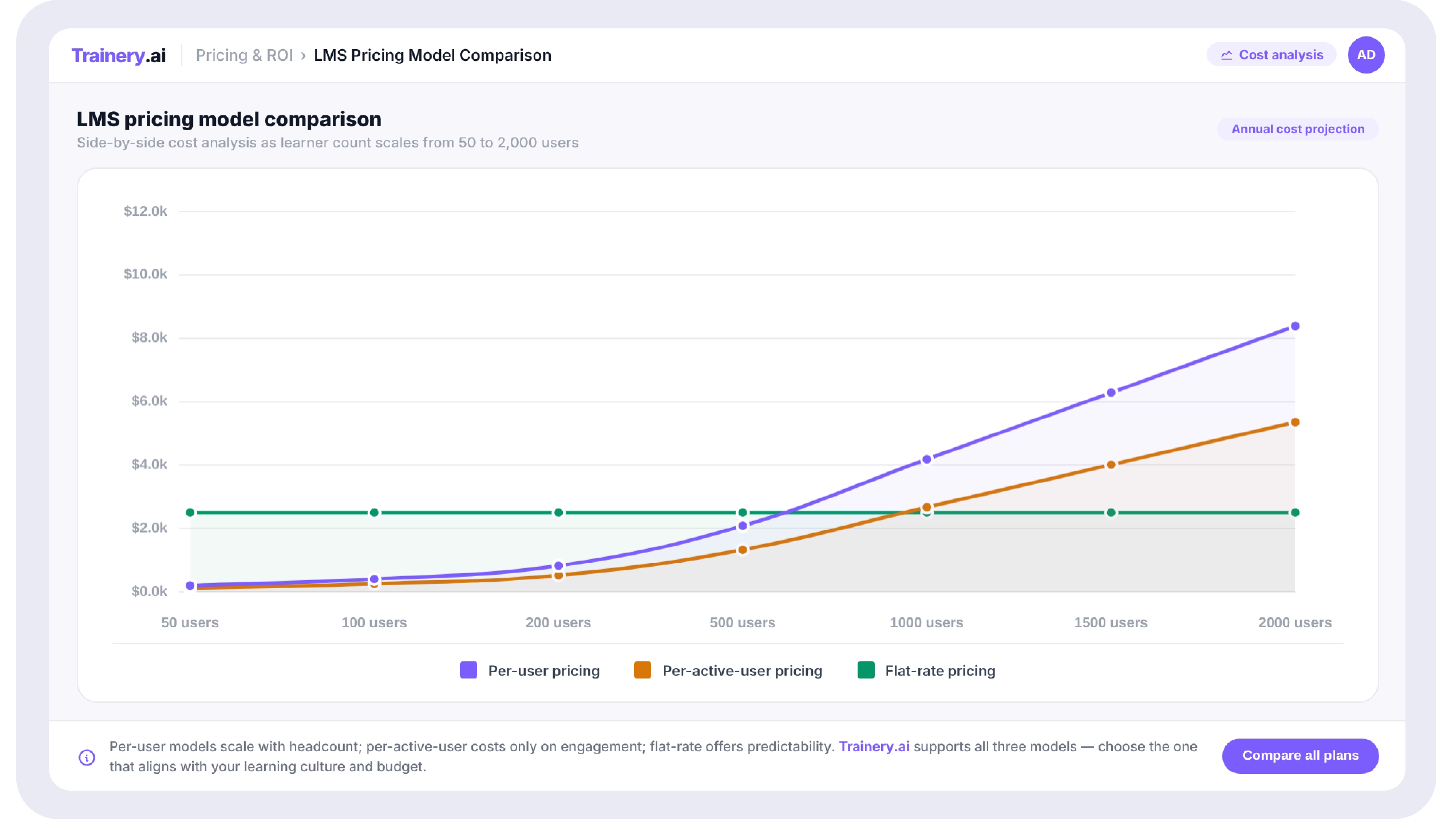Screen dimensions: 1456x819
Task: Click the $12.0k y-axis label
Action: coord(145,211)
